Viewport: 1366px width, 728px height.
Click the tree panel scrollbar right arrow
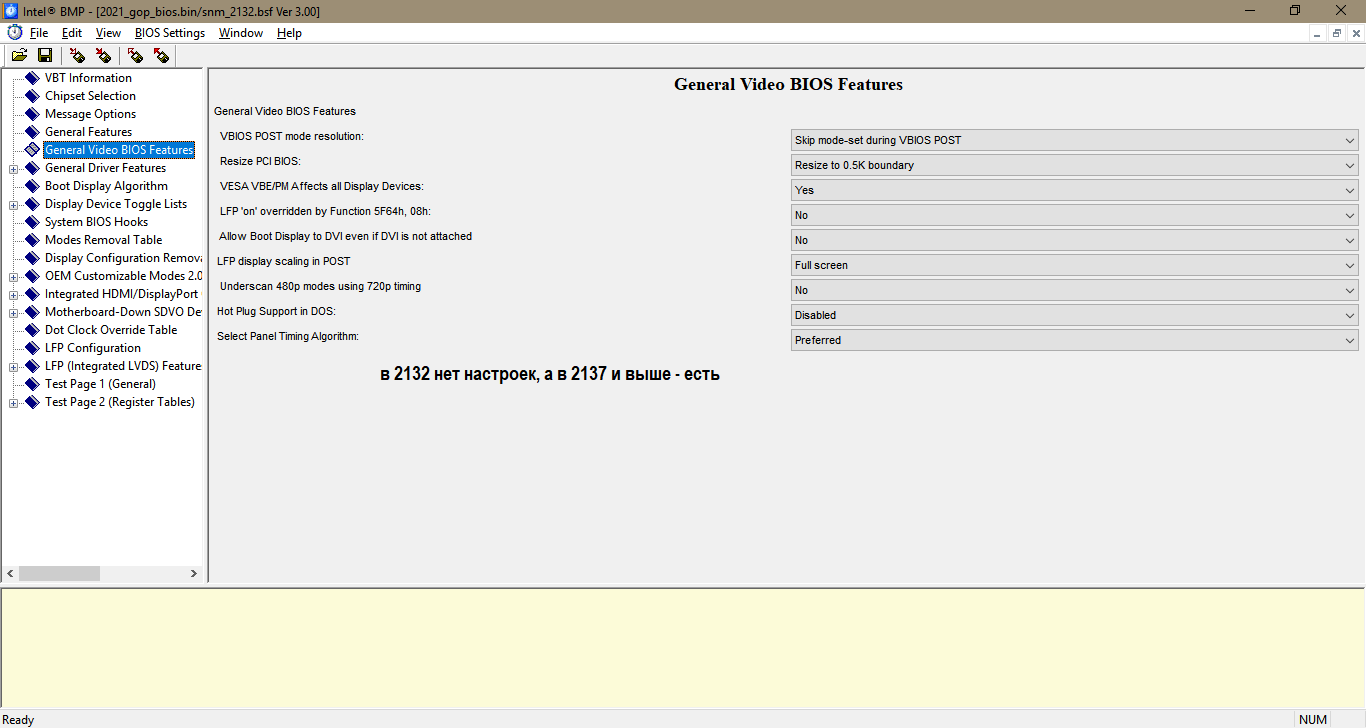click(194, 574)
